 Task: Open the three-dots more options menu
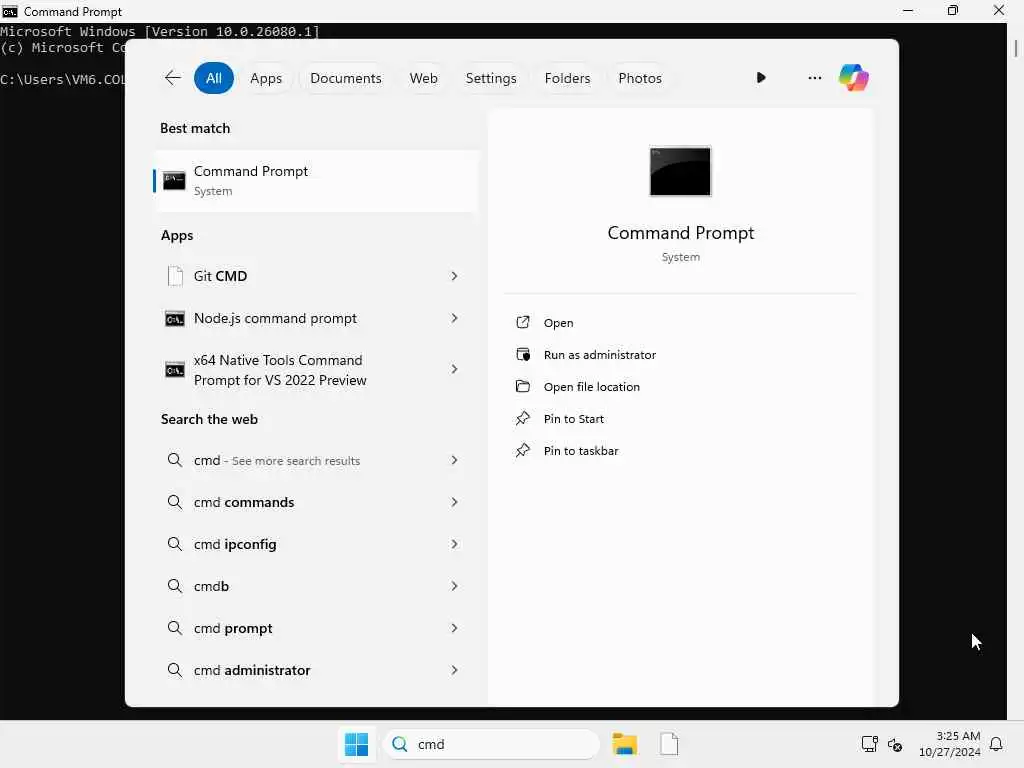point(814,78)
